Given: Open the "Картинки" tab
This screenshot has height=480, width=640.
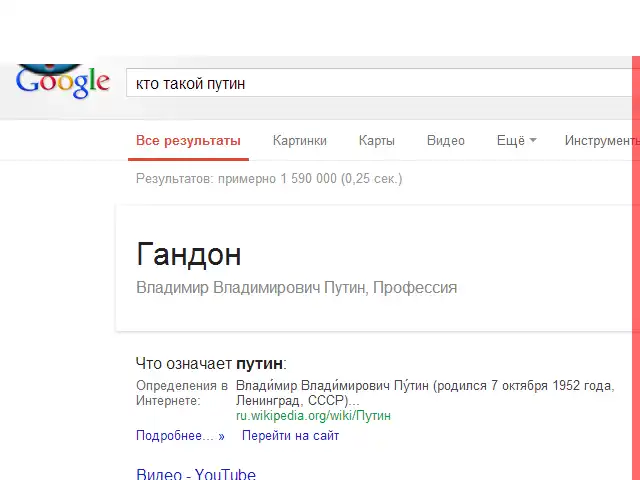Looking at the screenshot, I should click(299, 141).
